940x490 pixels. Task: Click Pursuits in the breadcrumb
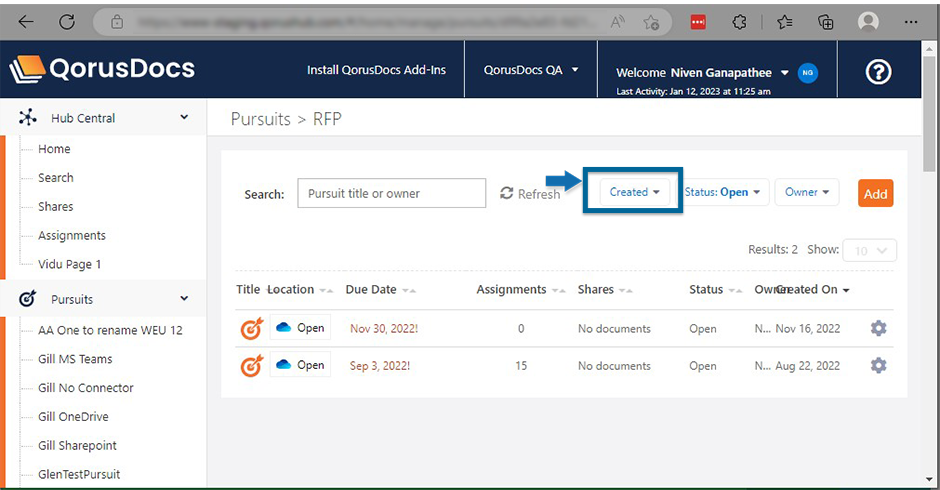260,119
